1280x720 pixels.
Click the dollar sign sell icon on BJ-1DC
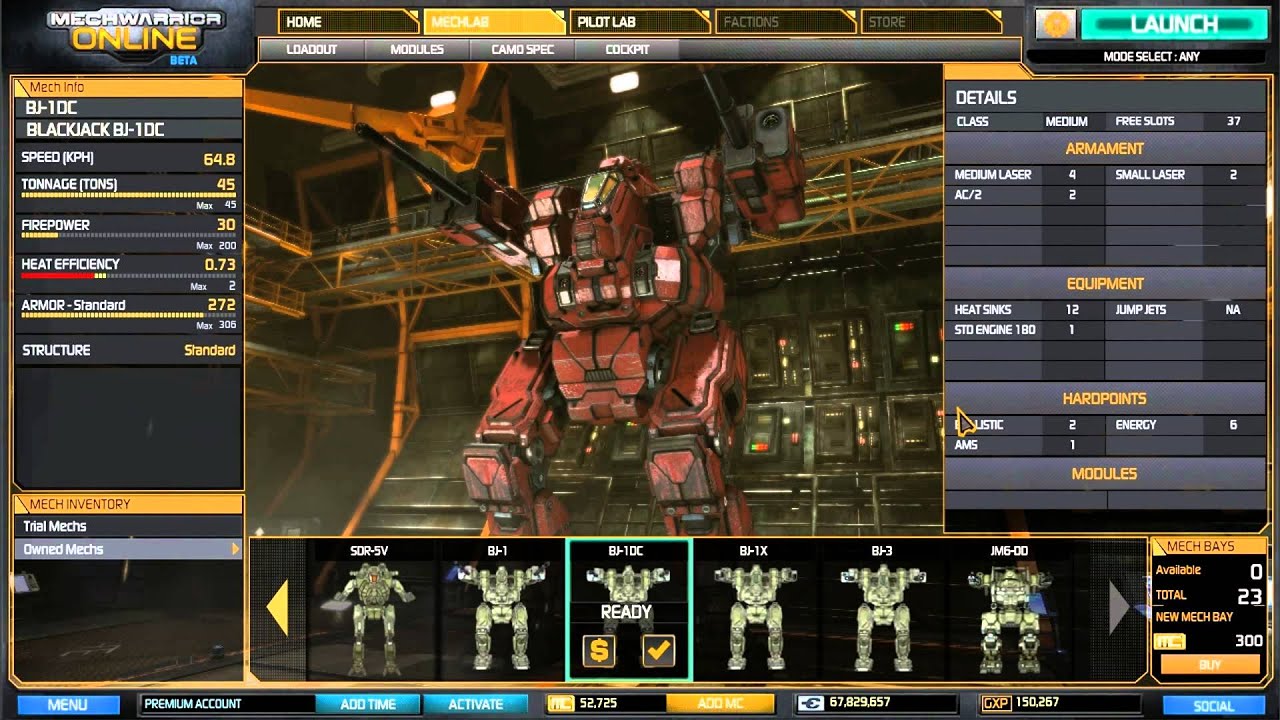click(x=598, y=652)
